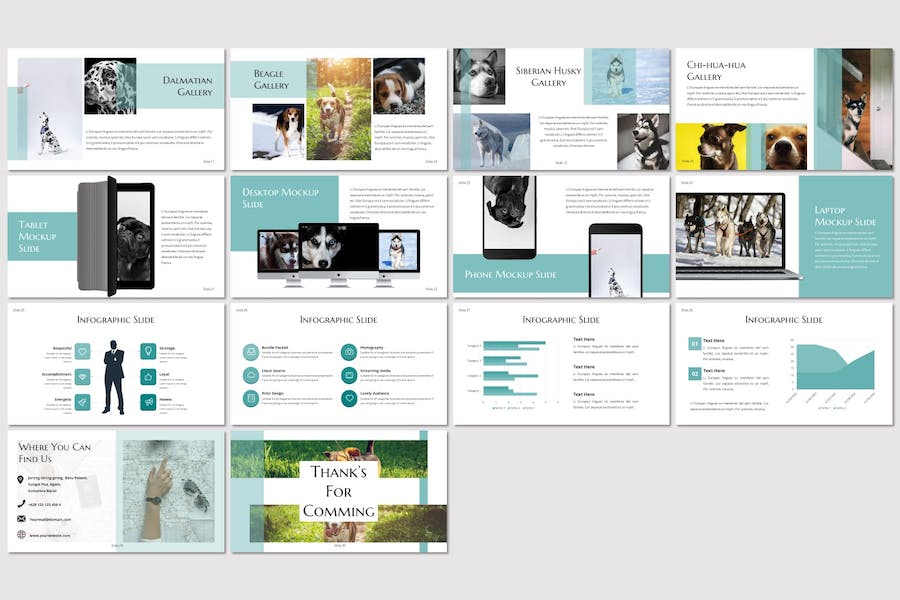Click the 'Bundle Packed' label

tap(275, 347)
